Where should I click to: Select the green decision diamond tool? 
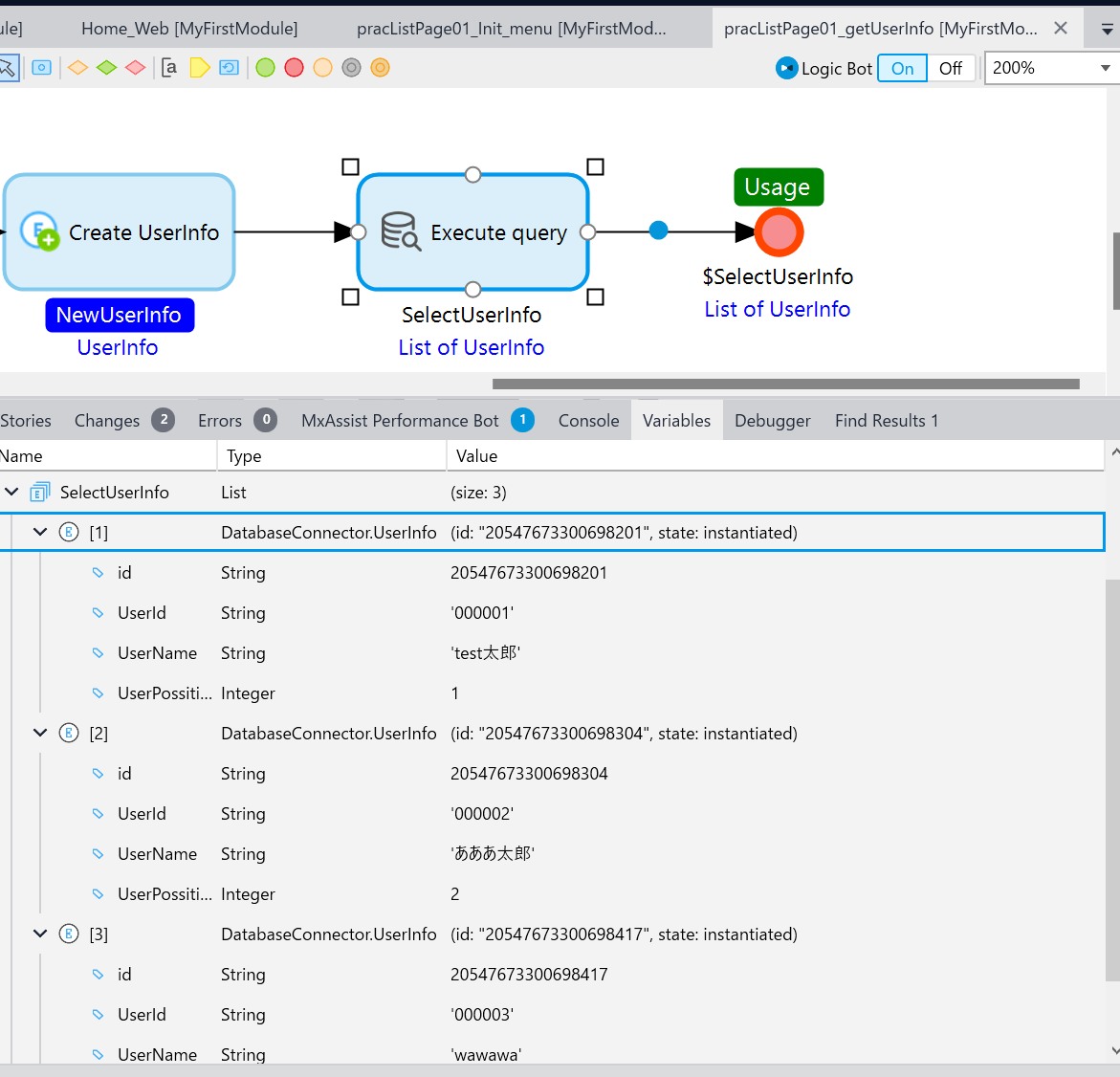[x=107, y=68]
